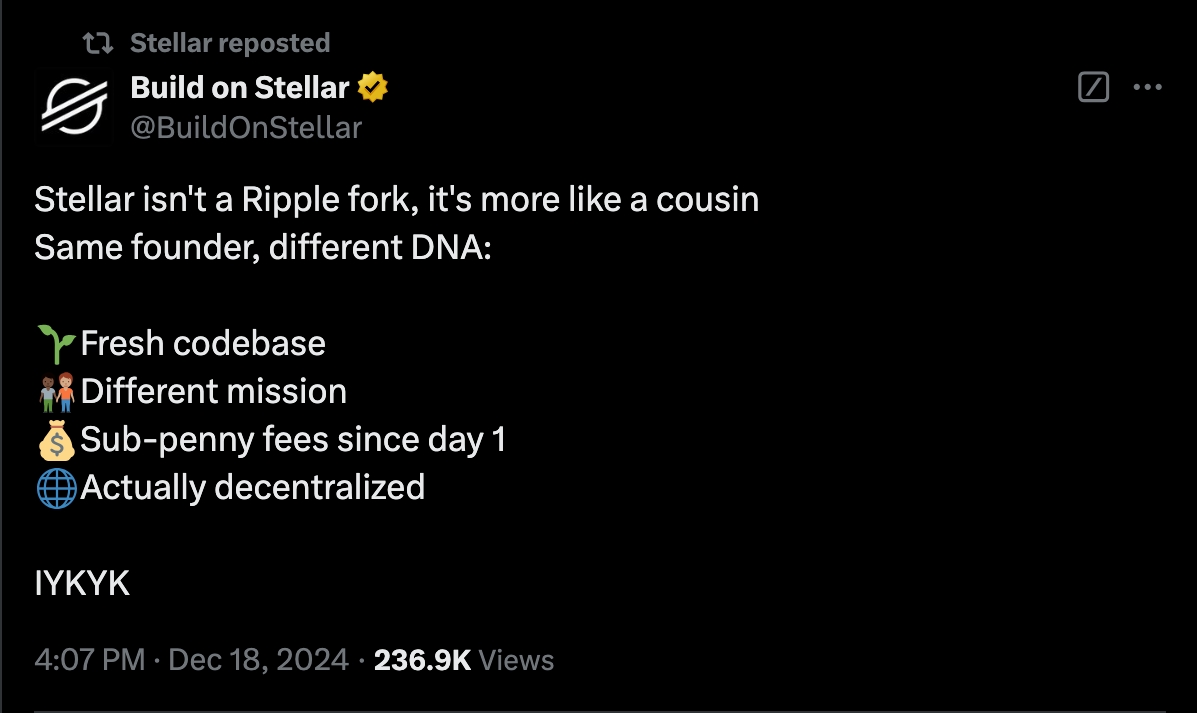Open the @BuildOnStellar handle

246,127
